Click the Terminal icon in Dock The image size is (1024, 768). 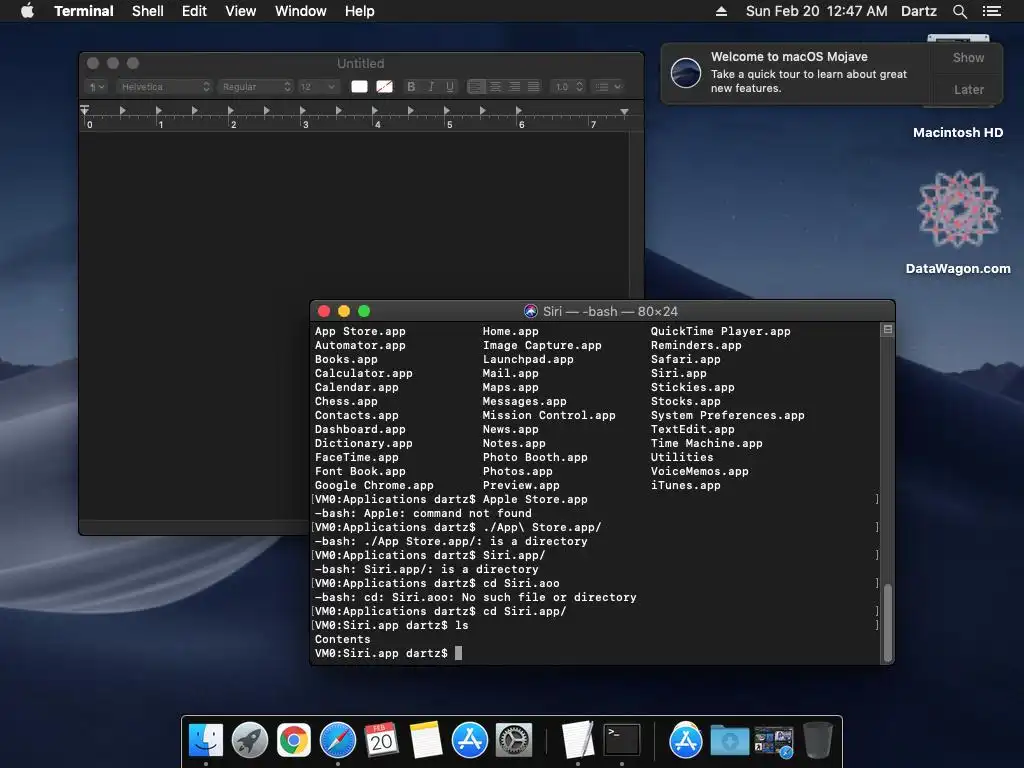pos(622,740)
